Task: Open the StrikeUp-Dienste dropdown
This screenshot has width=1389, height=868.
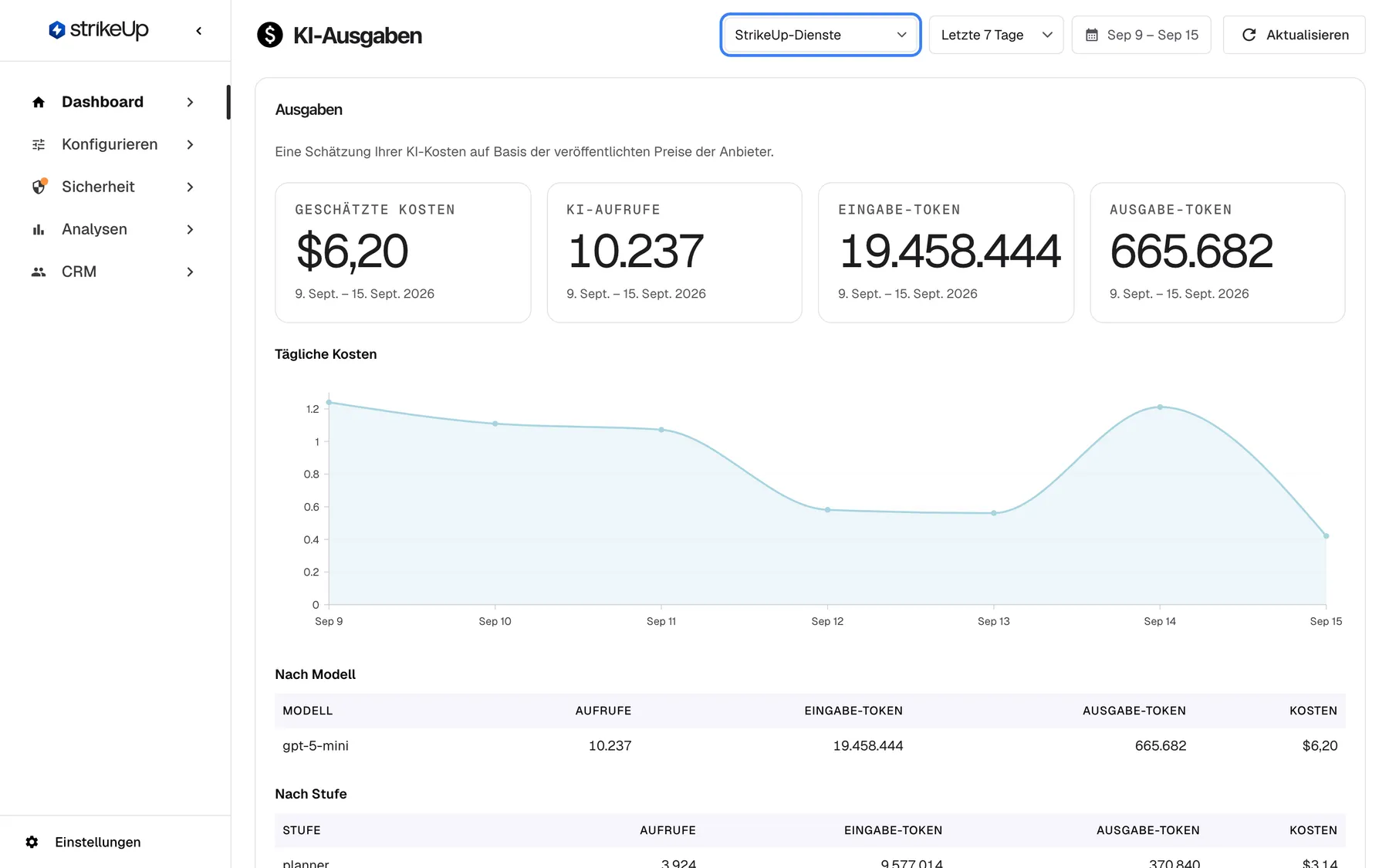Action: (820, 35)
